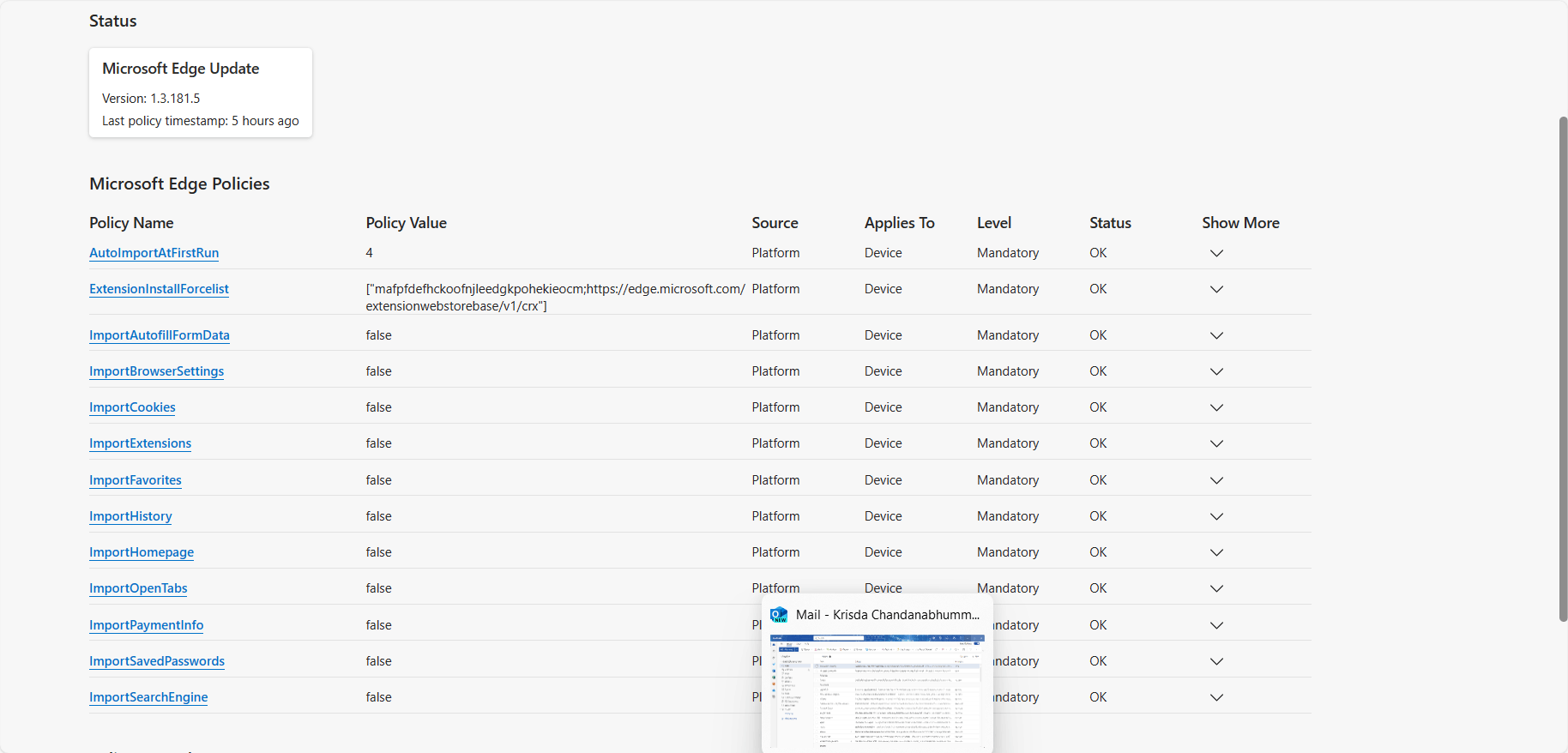Click the ImportHomepage policy link
Viewport: 1568px width, 753px height.
coord(142,552)
